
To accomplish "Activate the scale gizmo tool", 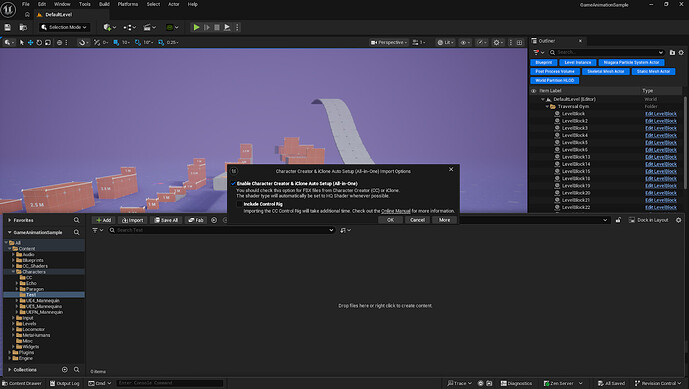I will click(x=48, y=43).
